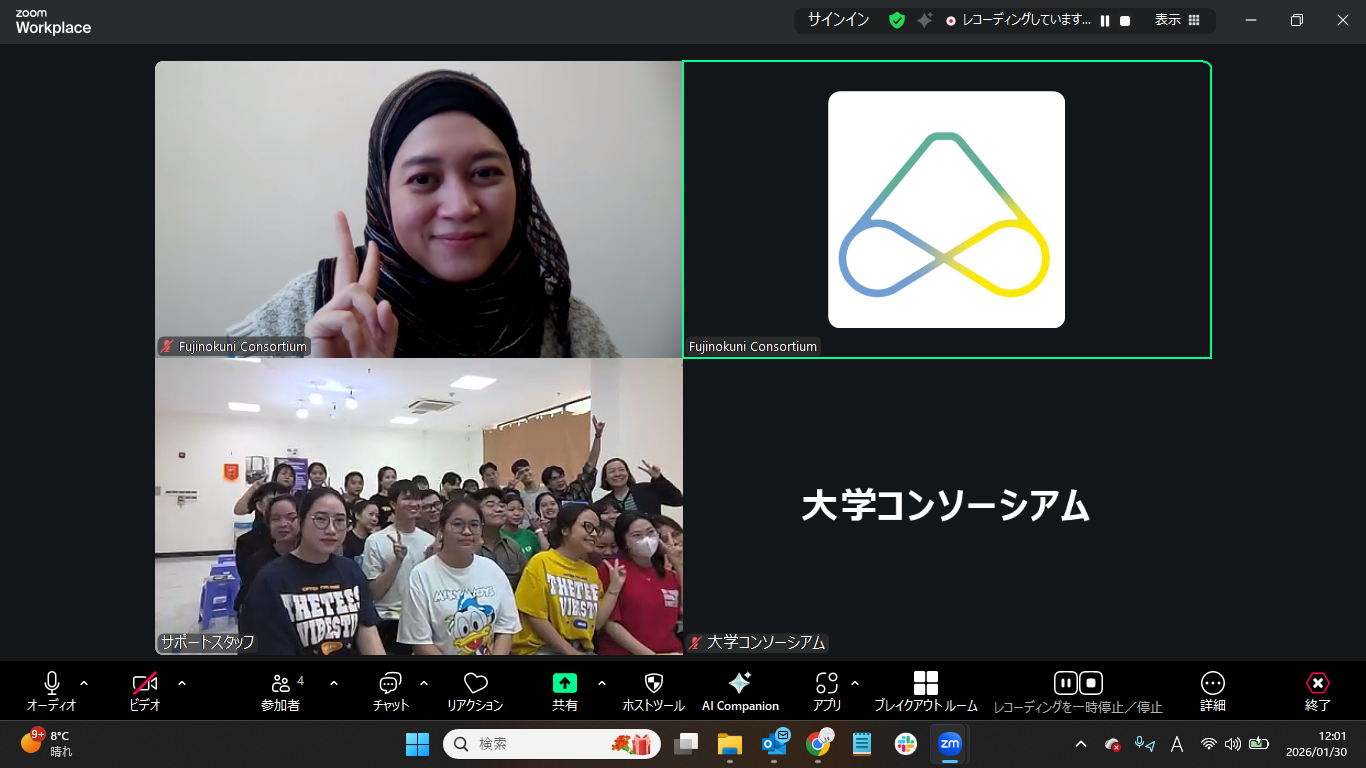Open the More (詳細) options menu
The image size is (1366, 768).
[x=1212, y=690]
